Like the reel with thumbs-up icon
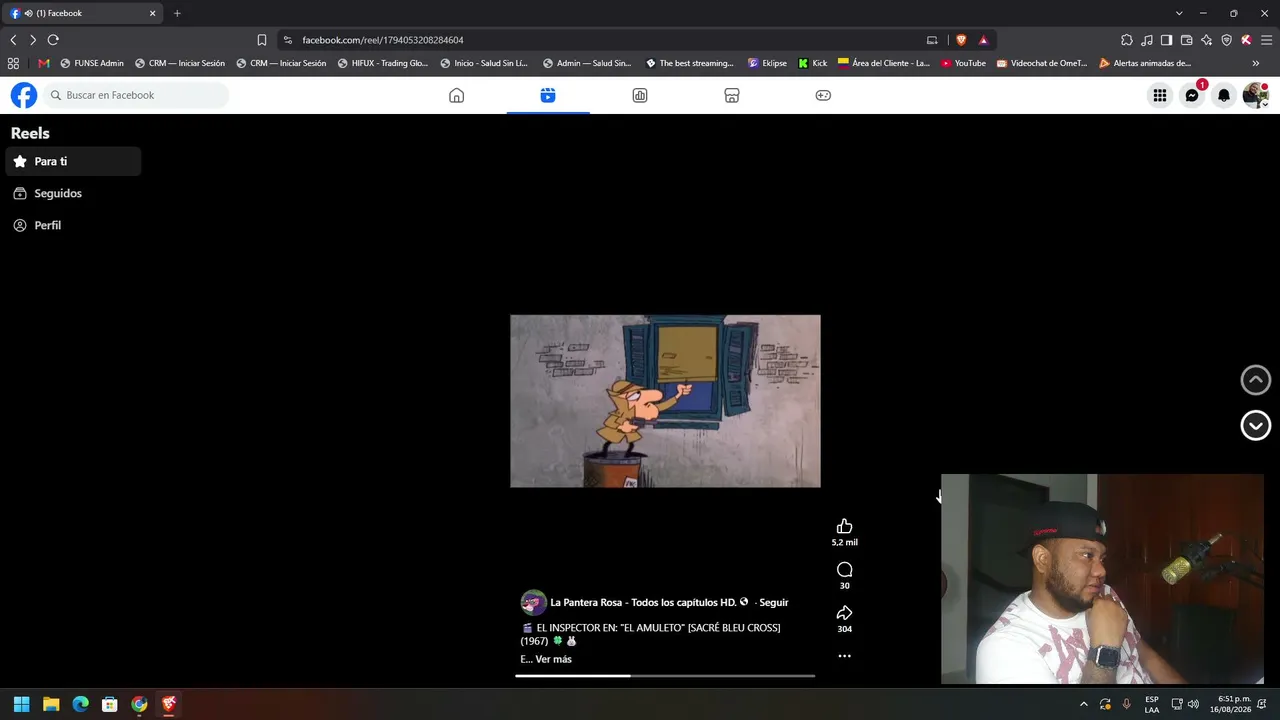 (844, 527)
